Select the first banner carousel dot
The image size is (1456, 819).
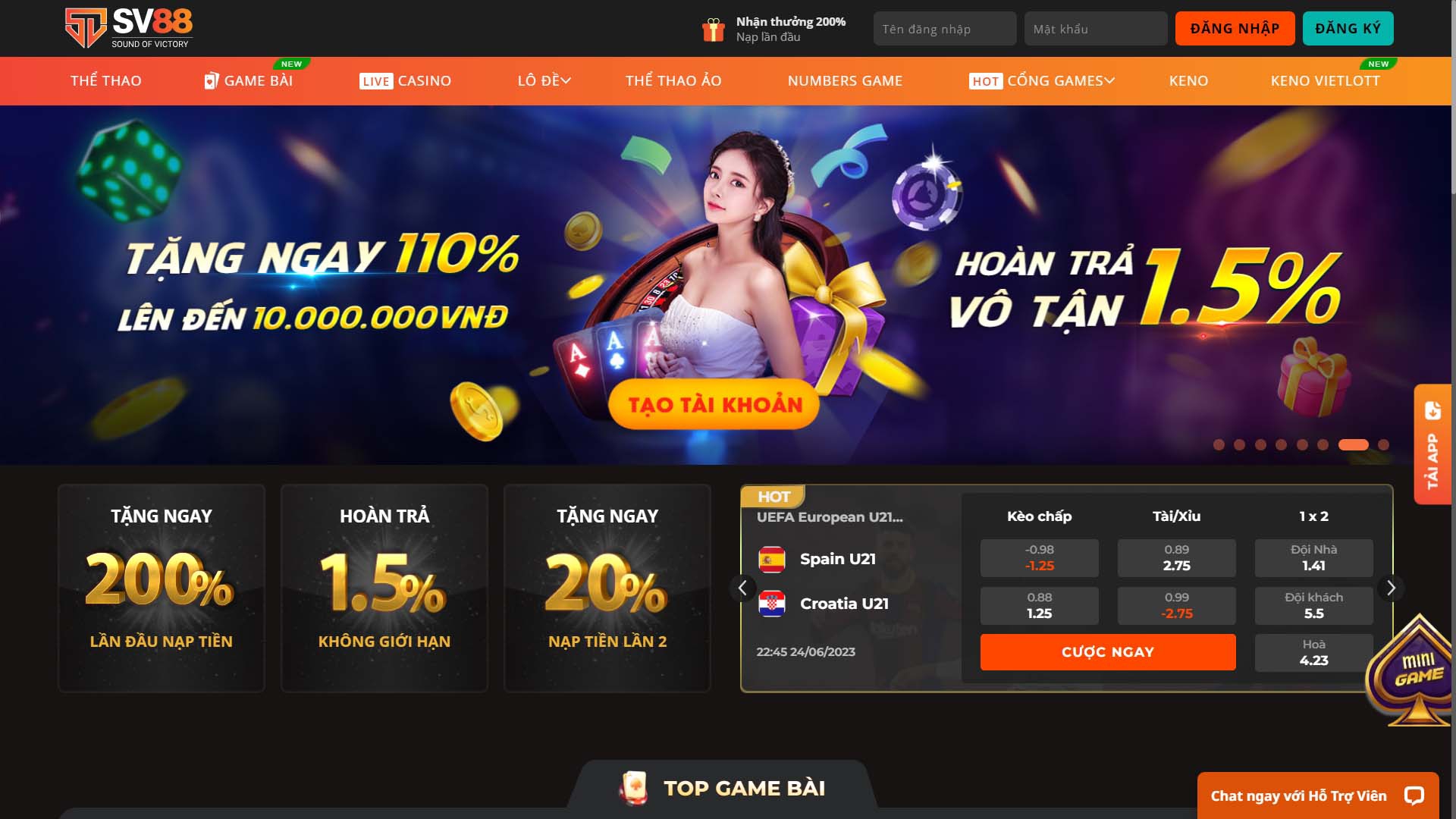[1219, 445]
